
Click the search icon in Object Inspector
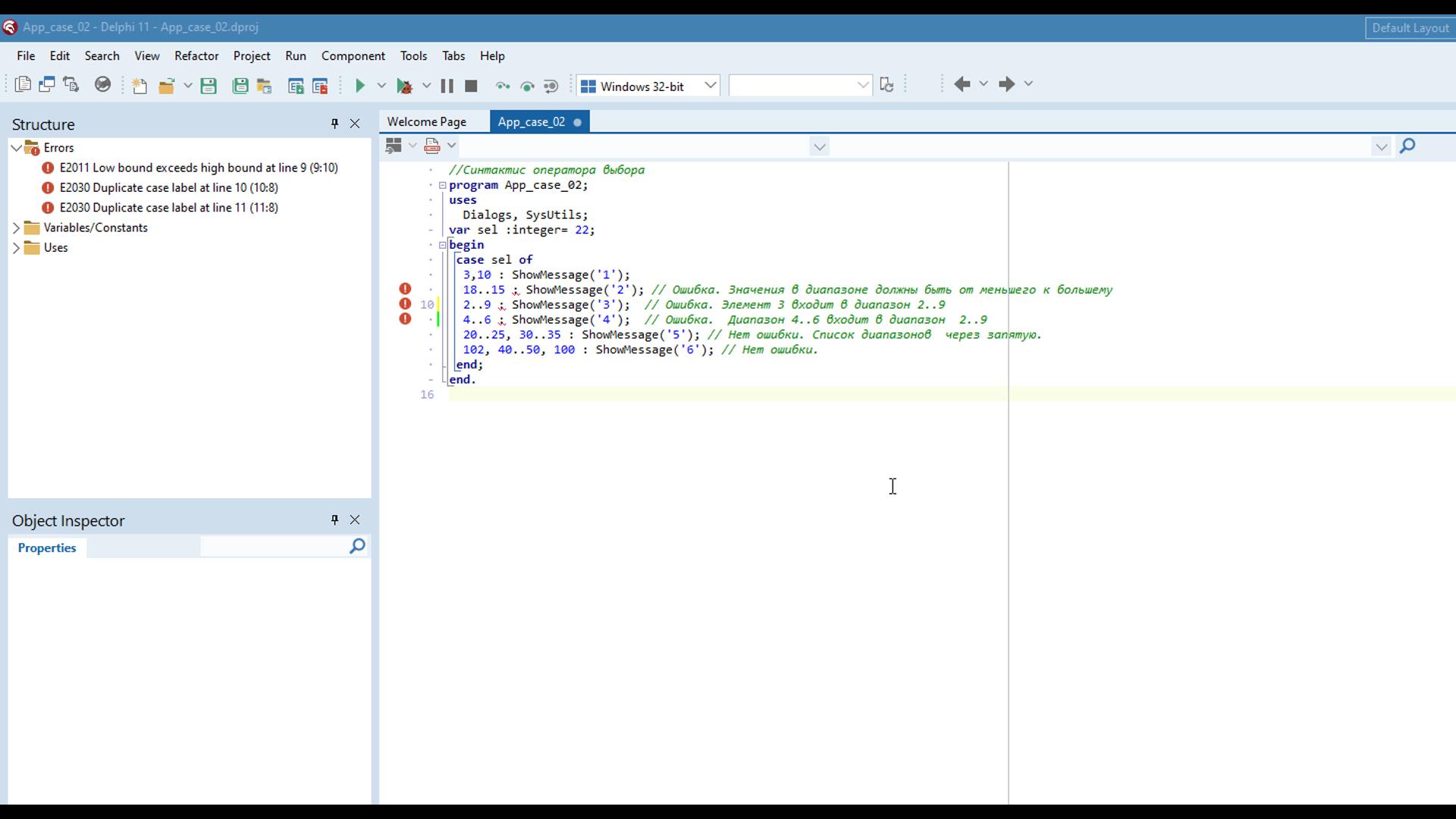(x=358, y=545)
